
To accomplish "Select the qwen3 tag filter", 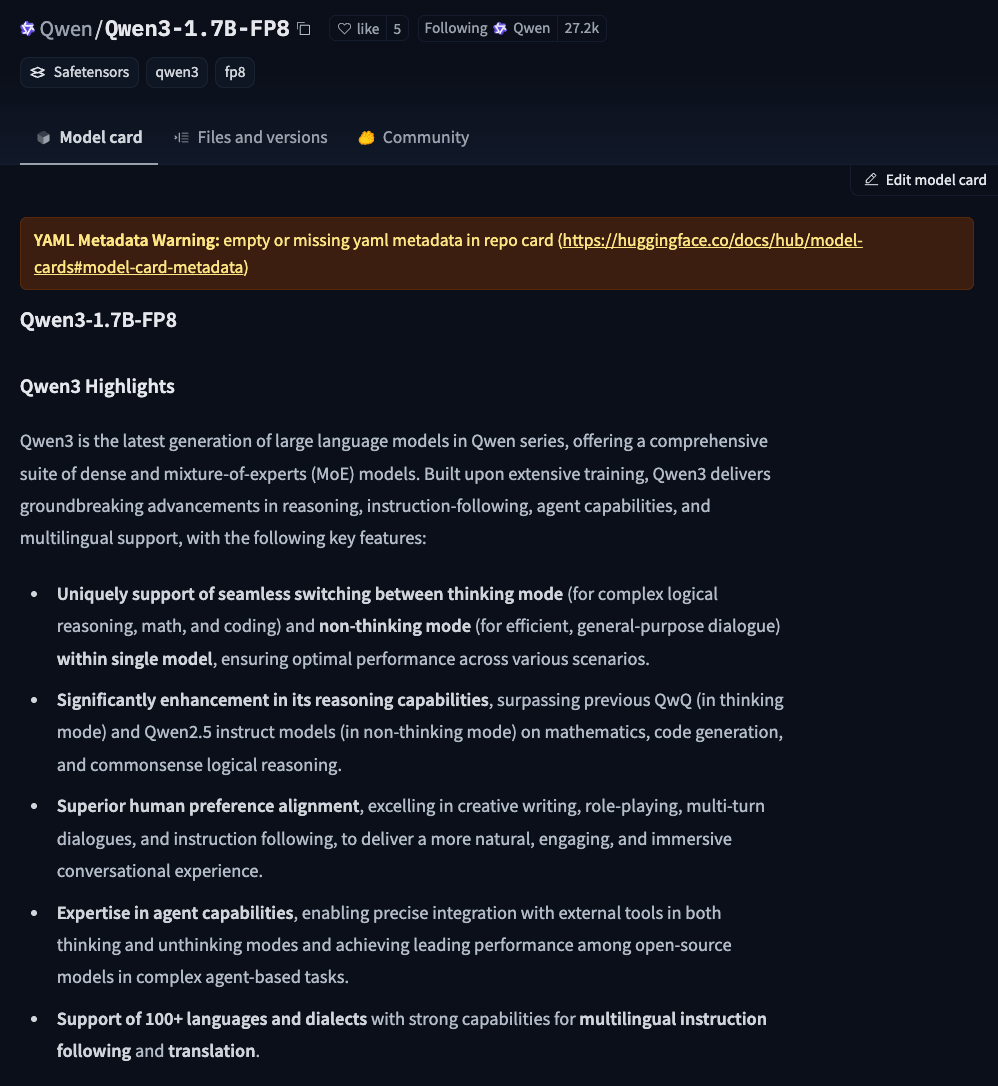I will 176,72.
